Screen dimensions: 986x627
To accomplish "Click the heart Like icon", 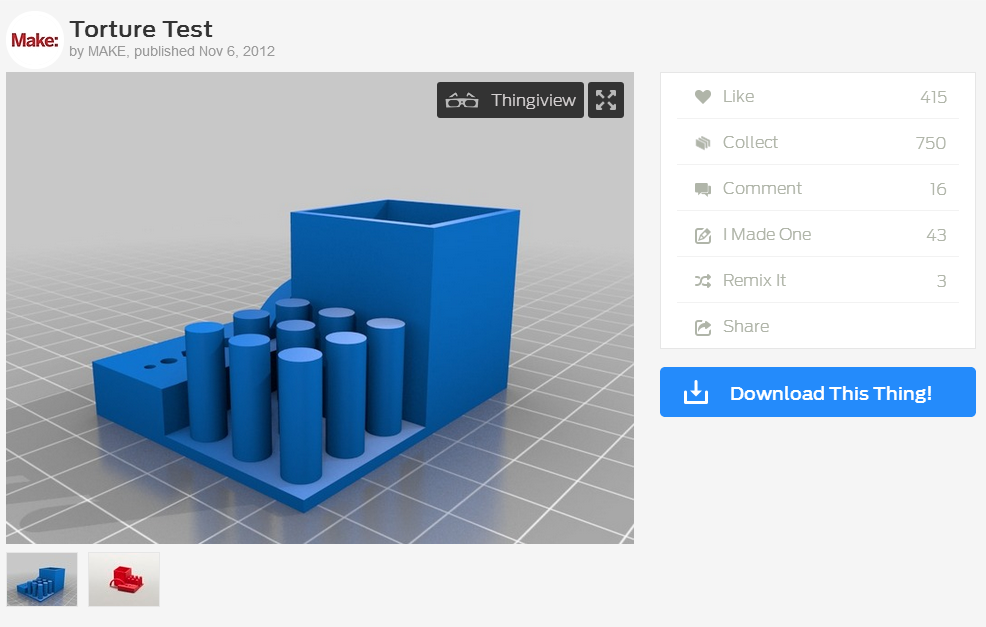I will (x=702, y=97).
